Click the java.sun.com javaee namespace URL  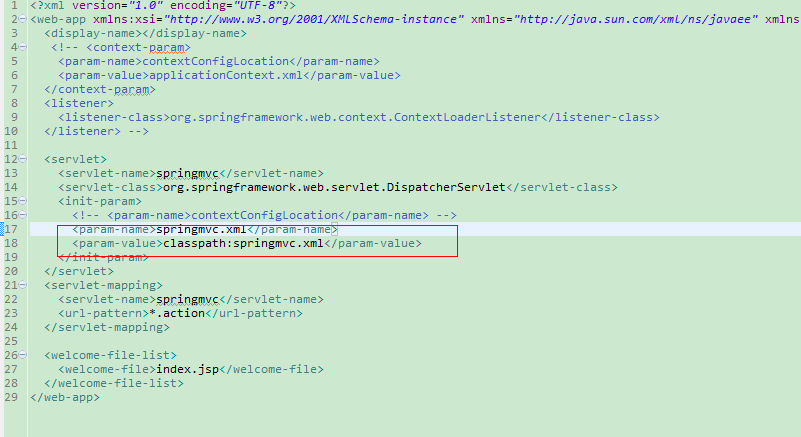pos(635,19)
